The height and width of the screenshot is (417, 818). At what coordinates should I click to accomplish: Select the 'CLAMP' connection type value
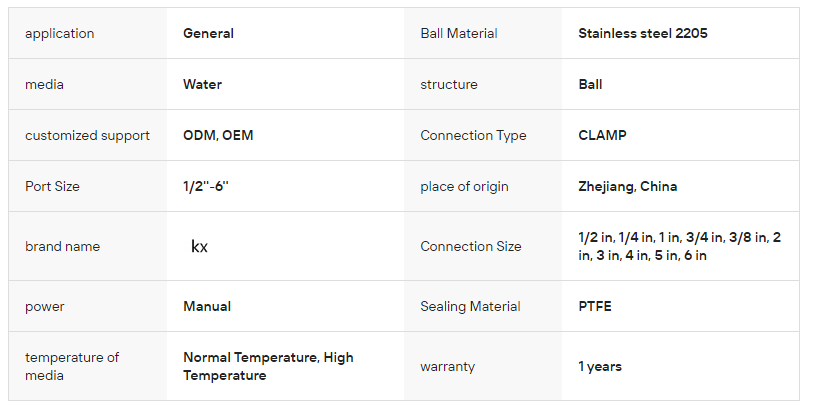tap(602, 136)
